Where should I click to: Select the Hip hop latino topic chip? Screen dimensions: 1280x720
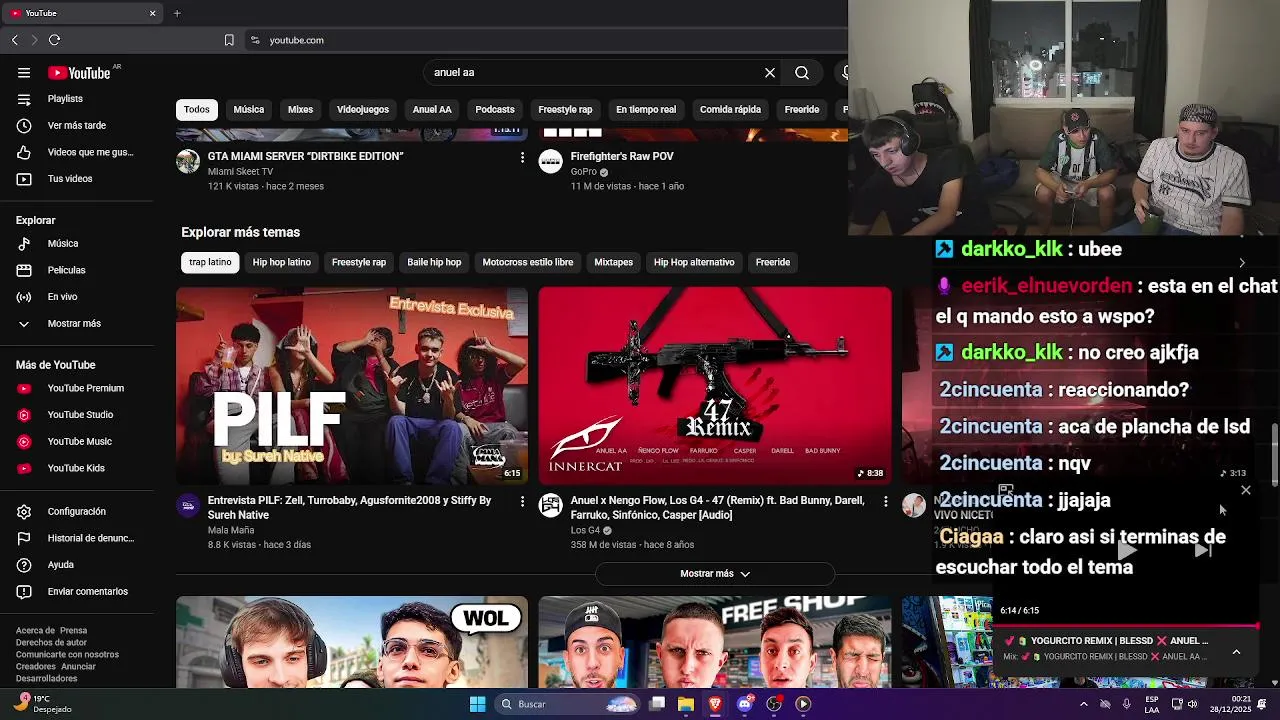pyautogui.click(x=282, y=262)
